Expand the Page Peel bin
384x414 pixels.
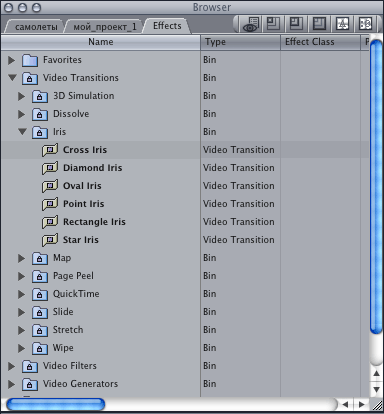pos(22,276)
